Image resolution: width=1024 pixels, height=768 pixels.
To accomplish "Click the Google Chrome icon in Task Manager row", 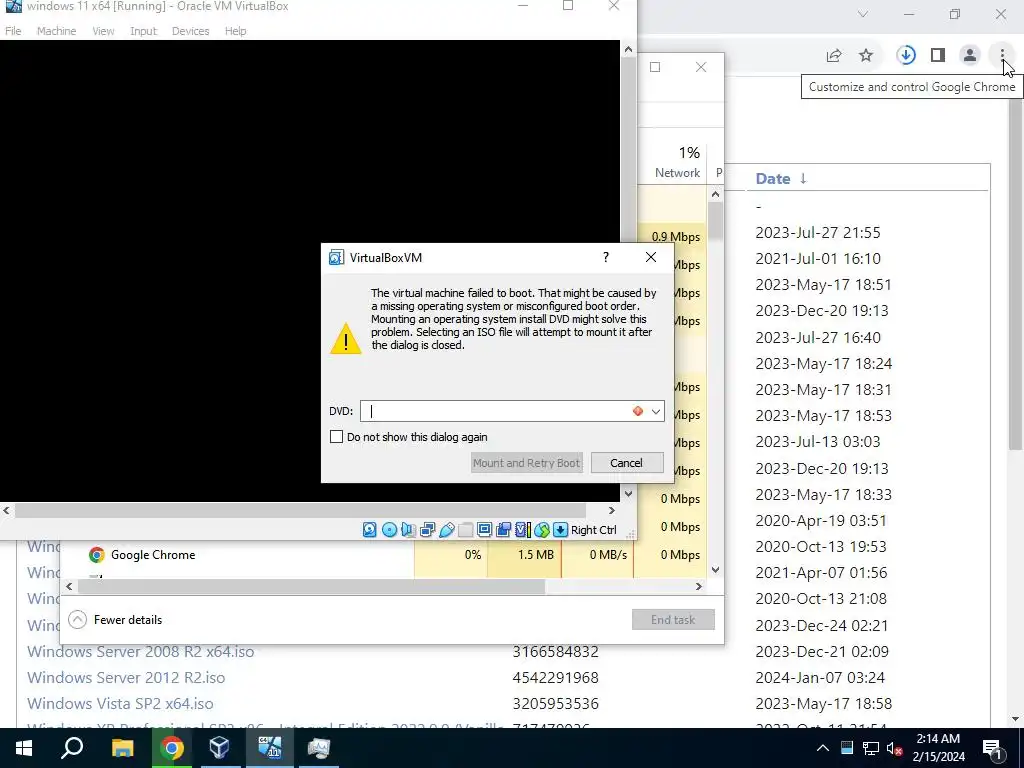I will tap(97, 555).
